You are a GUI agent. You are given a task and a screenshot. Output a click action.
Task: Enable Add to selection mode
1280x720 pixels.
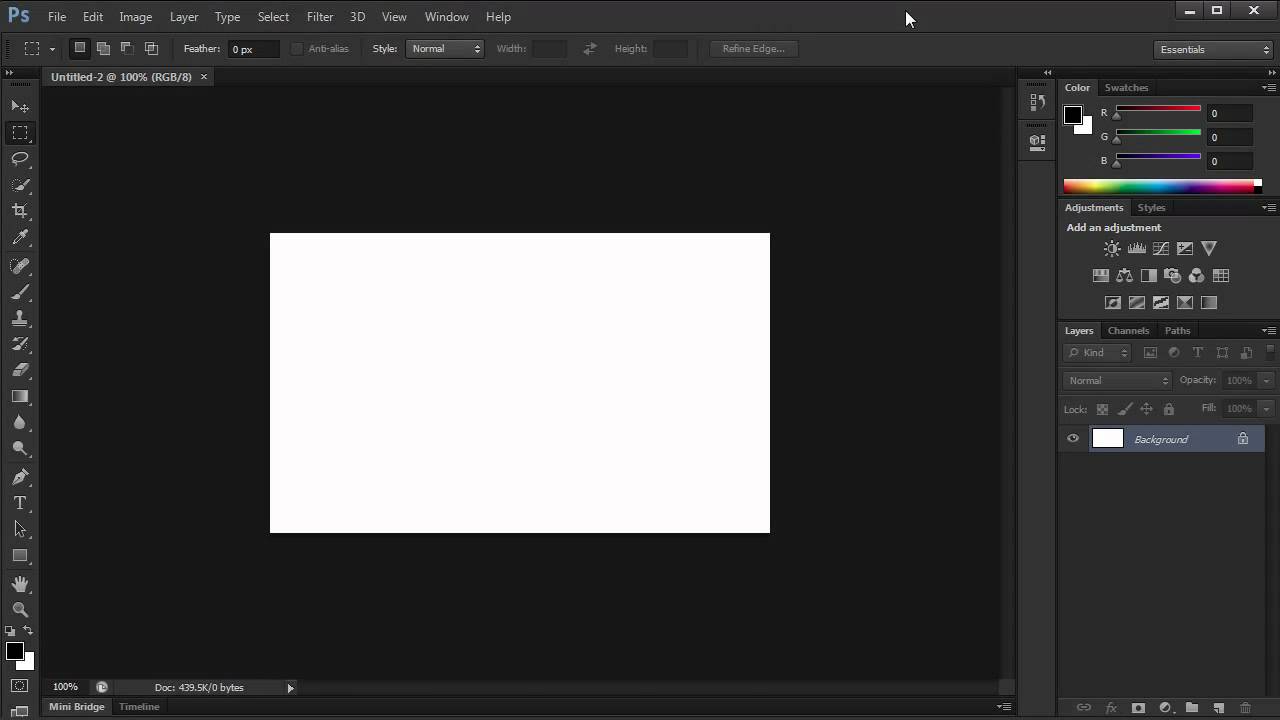pos(103,48)
